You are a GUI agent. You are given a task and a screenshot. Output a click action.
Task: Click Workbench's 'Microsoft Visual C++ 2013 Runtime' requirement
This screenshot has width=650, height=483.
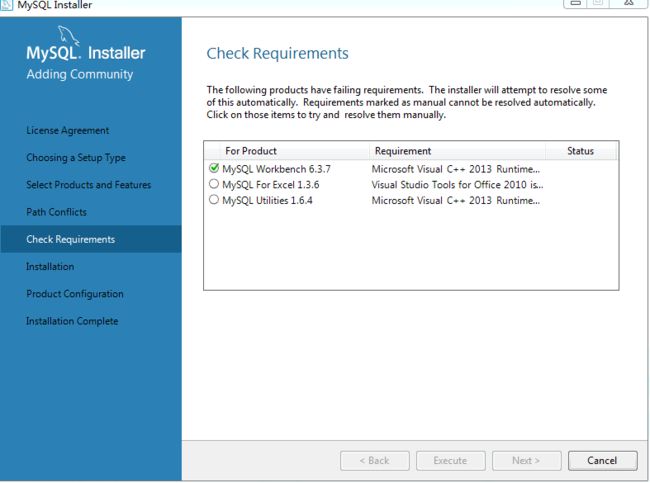click(x=456, y=169)
